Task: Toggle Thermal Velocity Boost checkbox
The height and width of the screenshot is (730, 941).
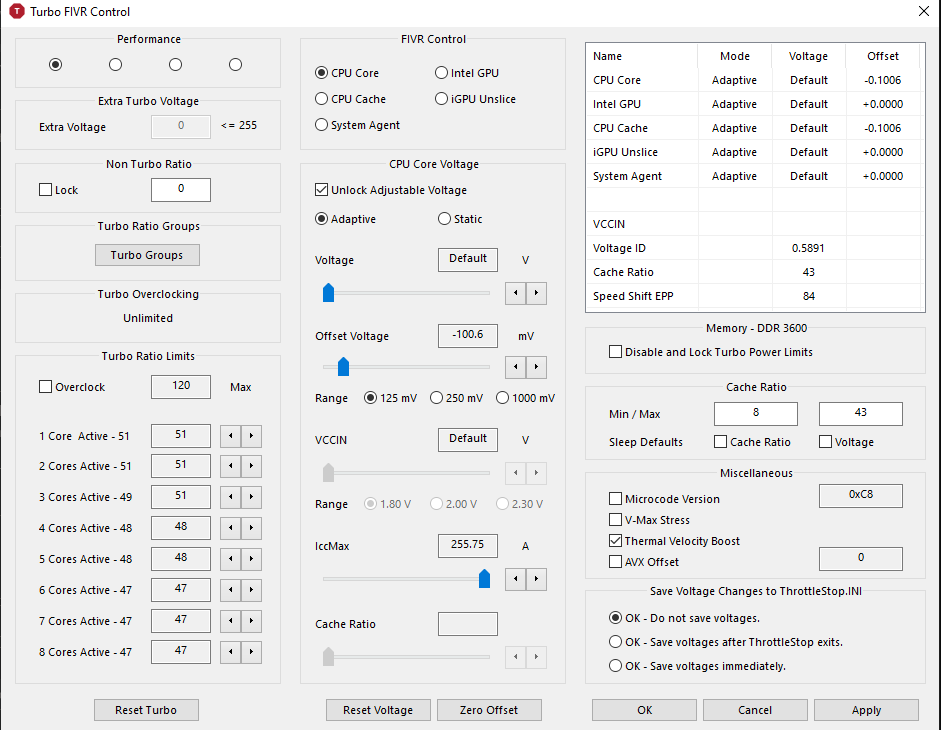Action: (x=615, y=541)
